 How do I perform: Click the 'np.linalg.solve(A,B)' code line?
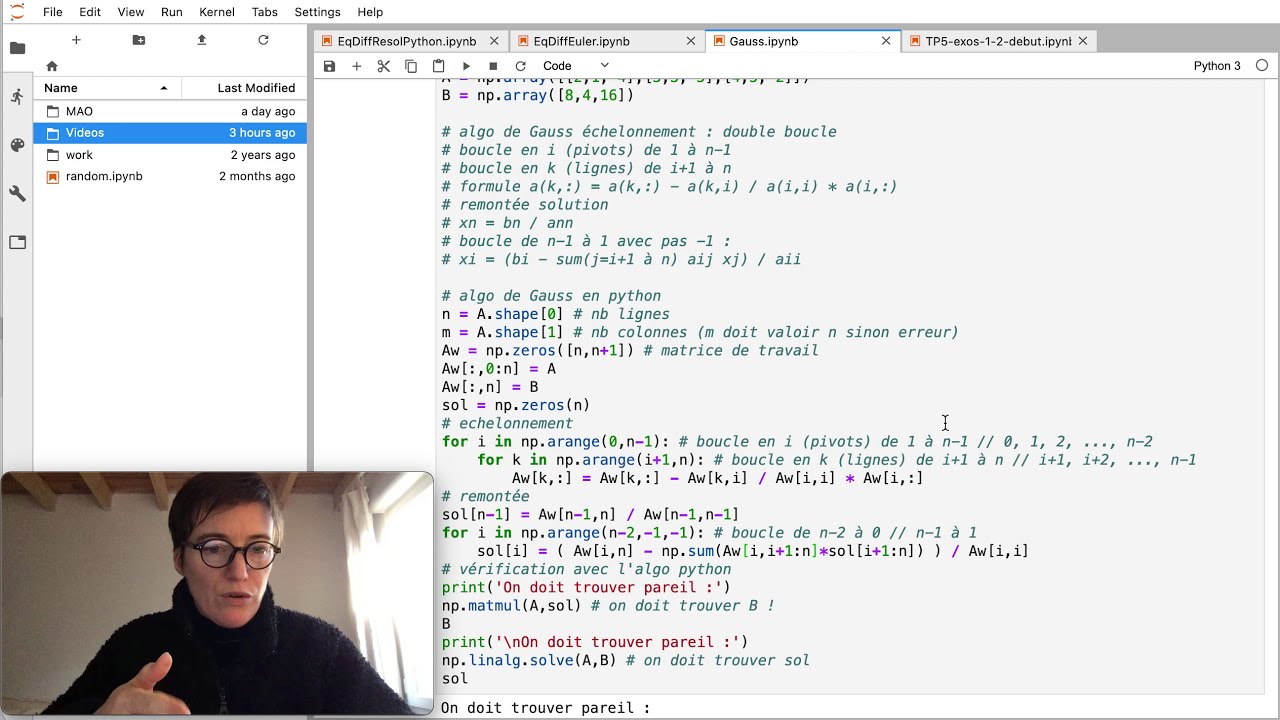tap(626, 660)
